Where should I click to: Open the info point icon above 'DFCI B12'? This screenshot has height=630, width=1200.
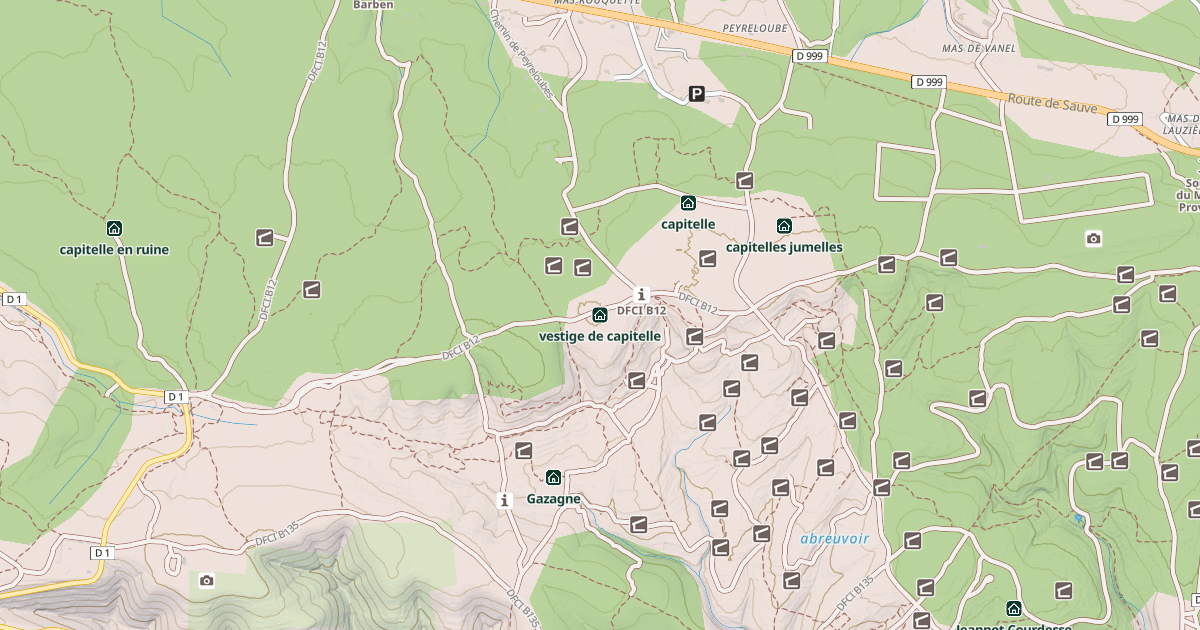click(642, 294)
